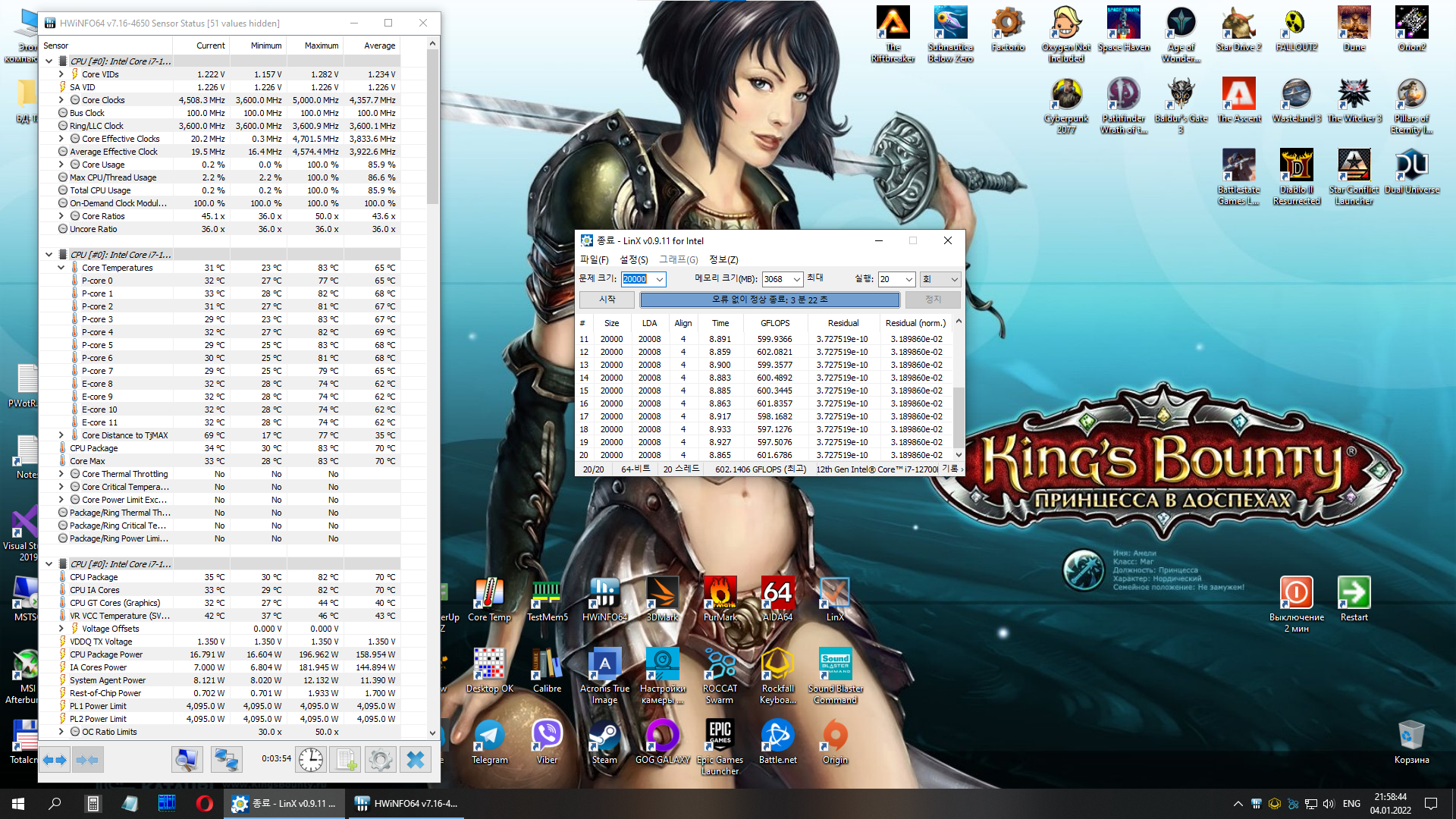Reset sensor values with the clock icon
Image resolution: width=1456 pixels, height=819 pixels.
click(x=310, y=759)
